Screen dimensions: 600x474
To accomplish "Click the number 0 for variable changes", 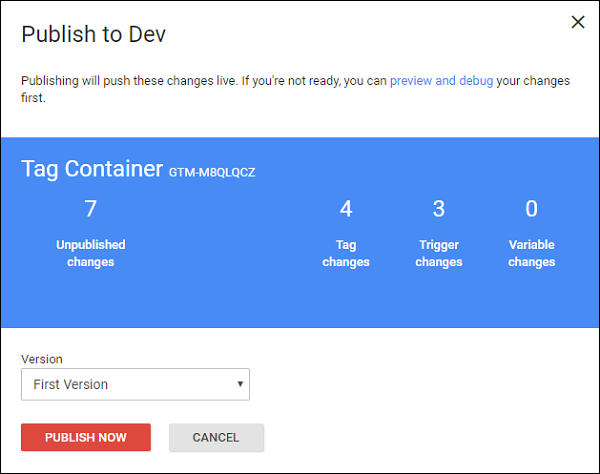I will 531,209.
